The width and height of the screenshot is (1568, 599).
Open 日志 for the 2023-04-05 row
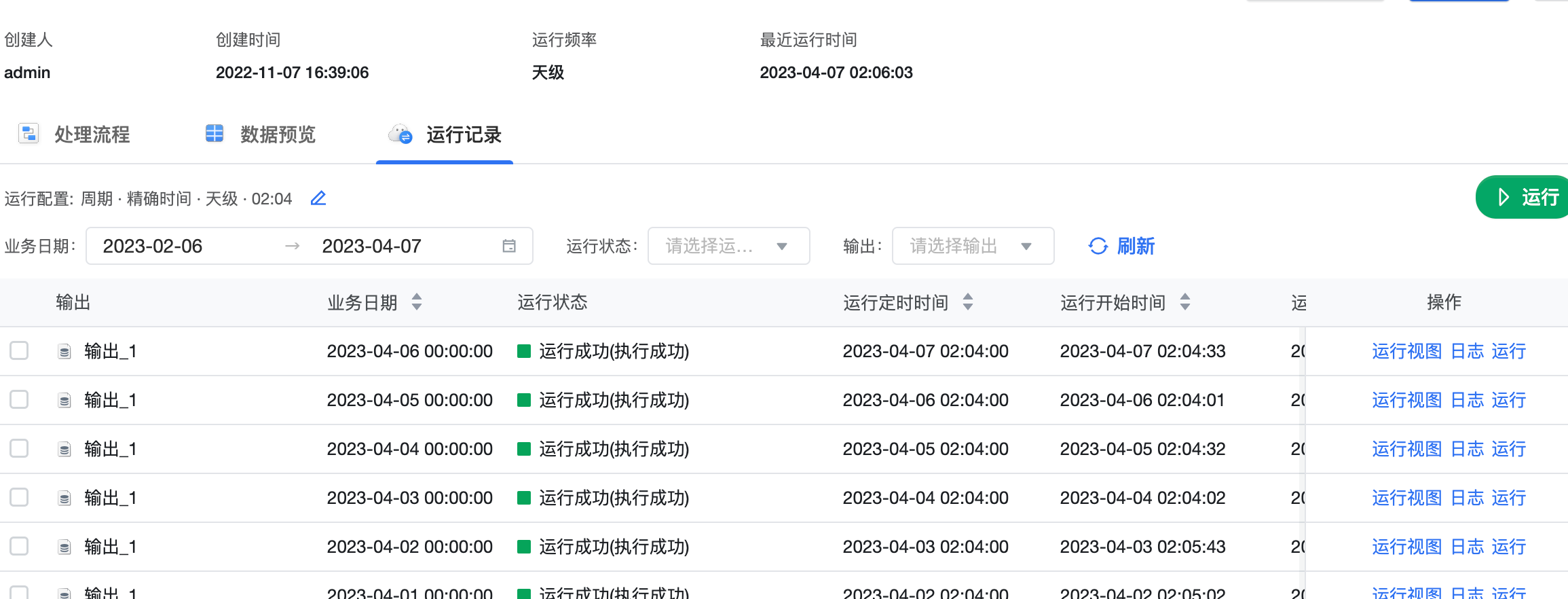point(1467,400)
